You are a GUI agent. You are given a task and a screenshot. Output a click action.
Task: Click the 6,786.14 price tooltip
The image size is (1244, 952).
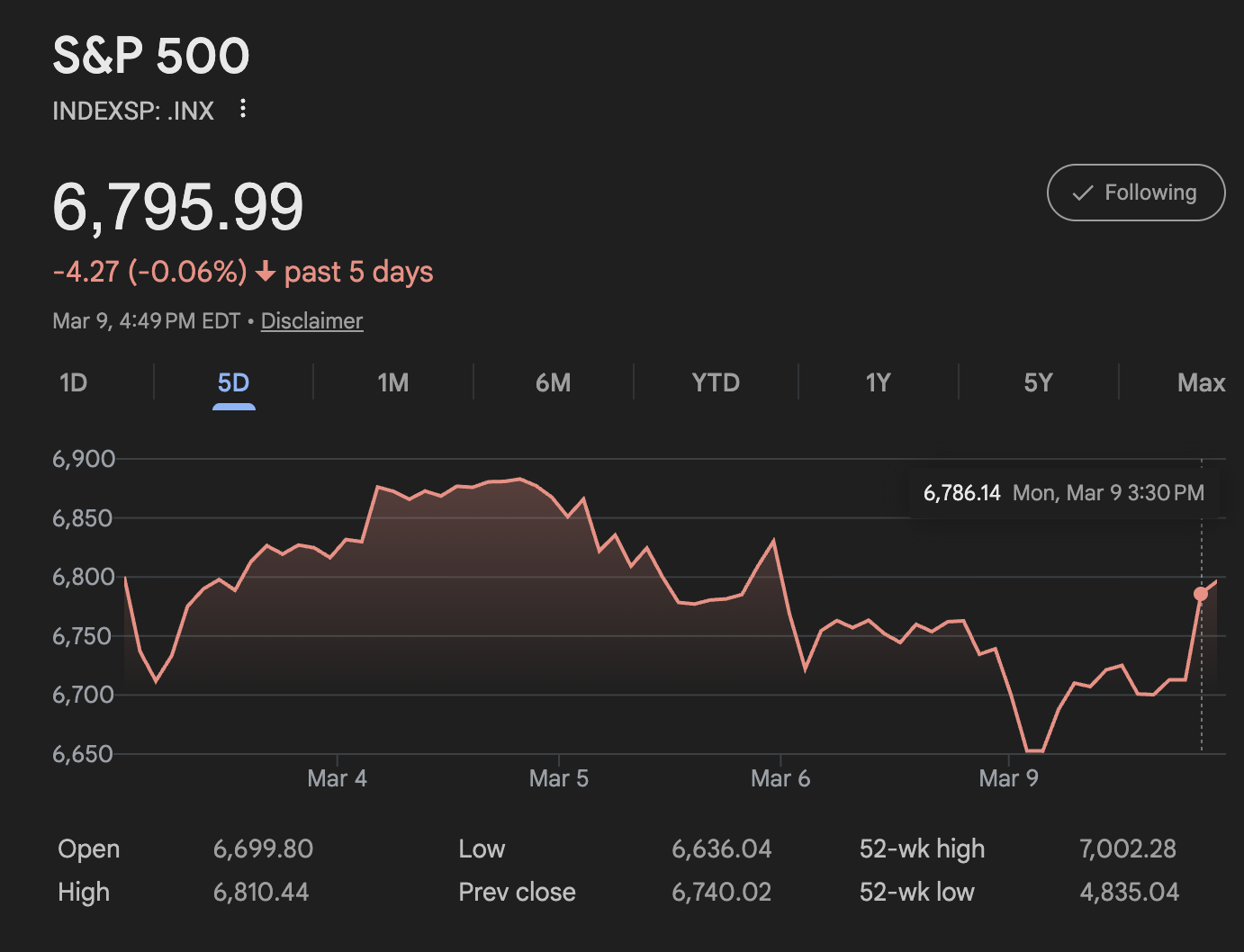tap(962, 492)
